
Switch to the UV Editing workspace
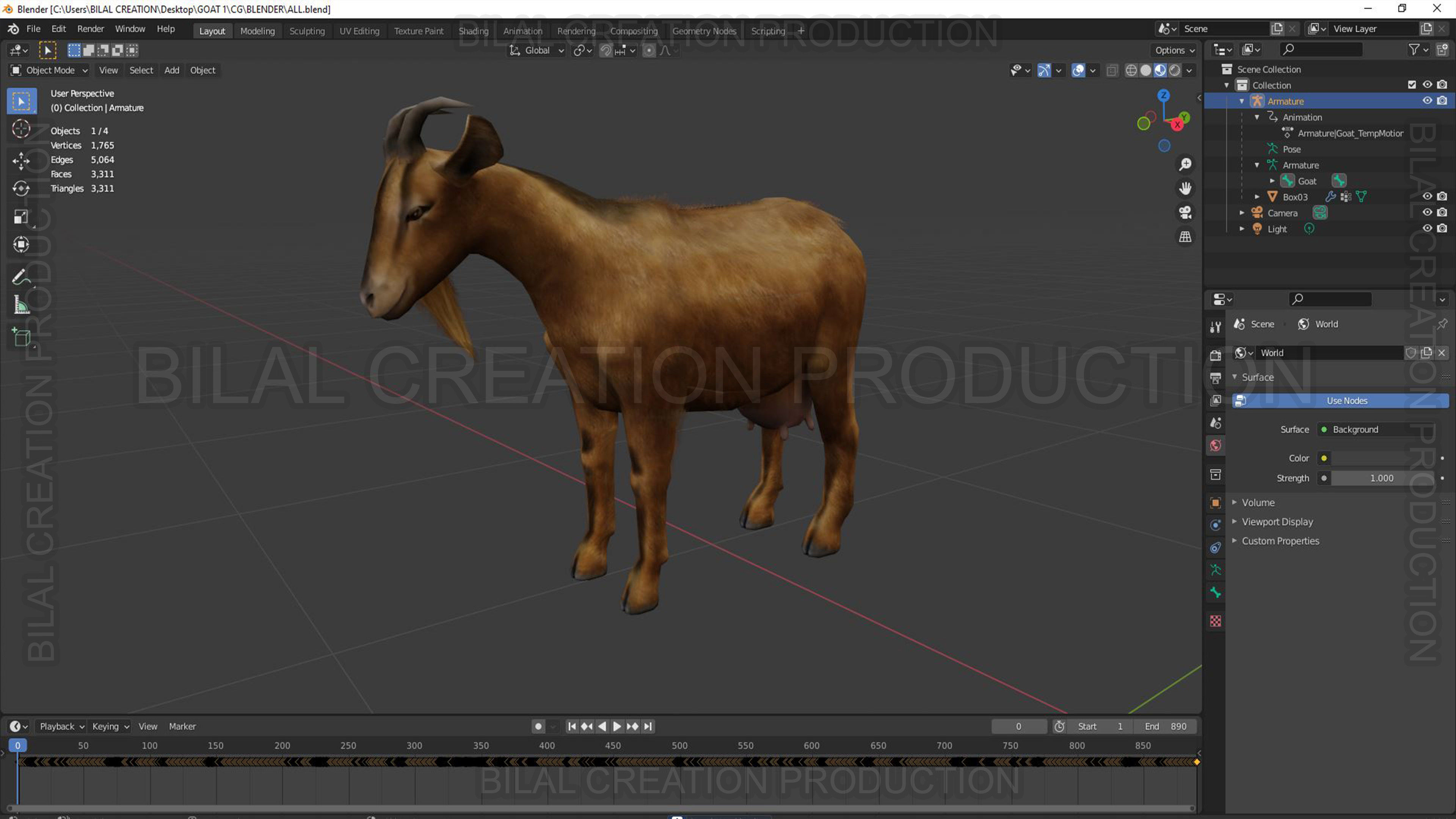pos(359,31)
